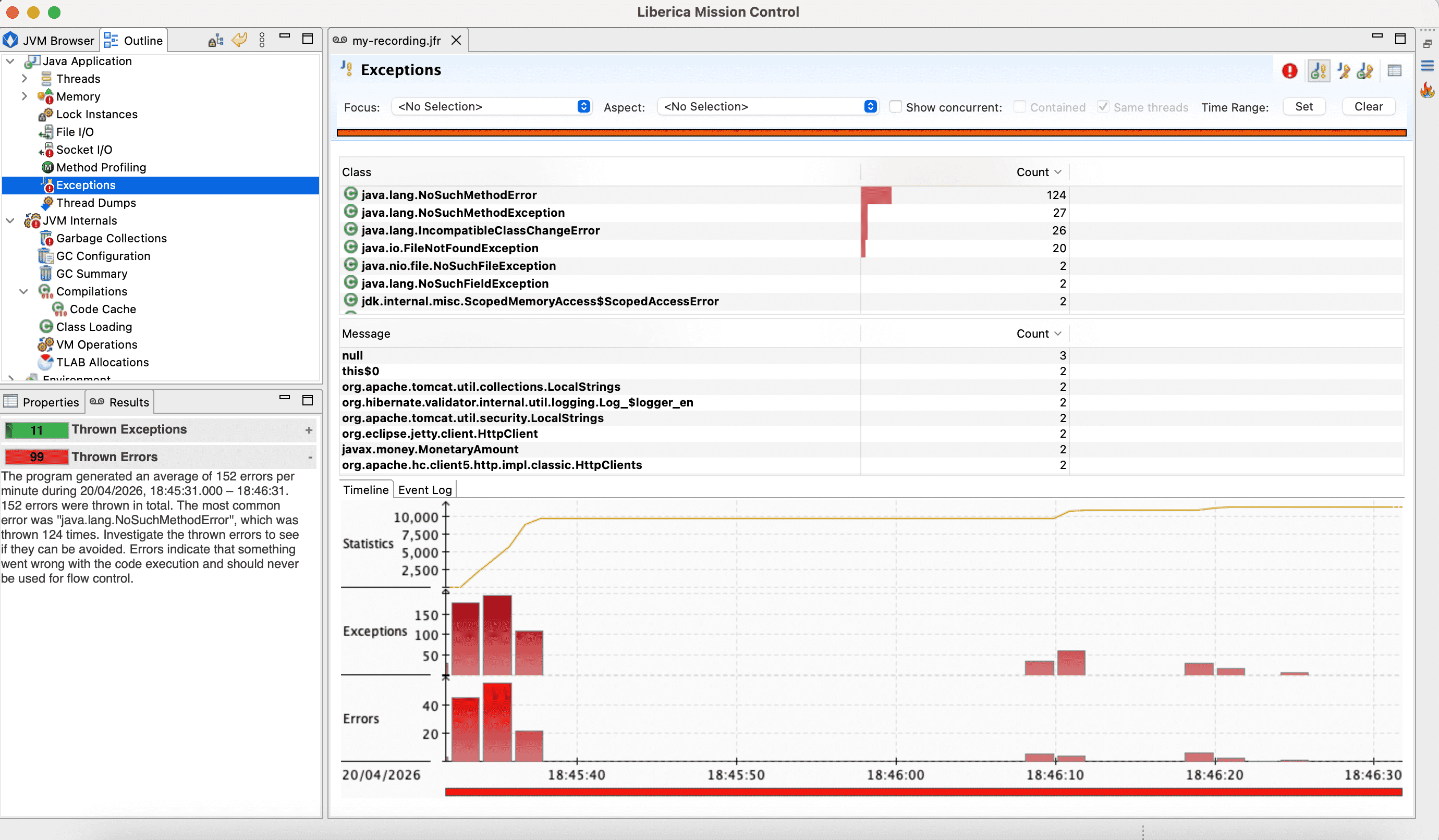Click the Set time range button
The image size is (1439, 840).
click(x=1303, y=107)
